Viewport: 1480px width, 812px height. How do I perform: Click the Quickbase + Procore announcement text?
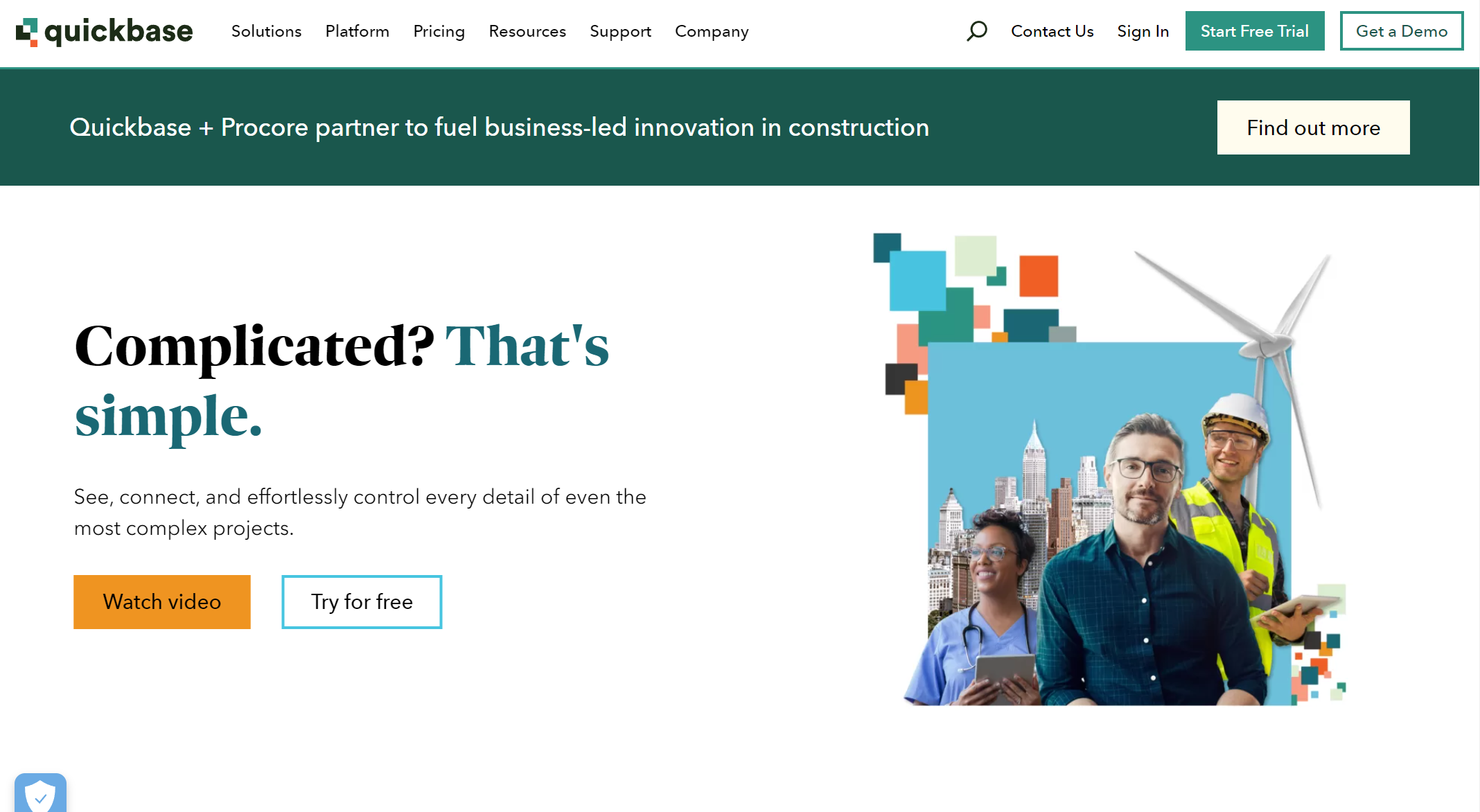point(499,127)
